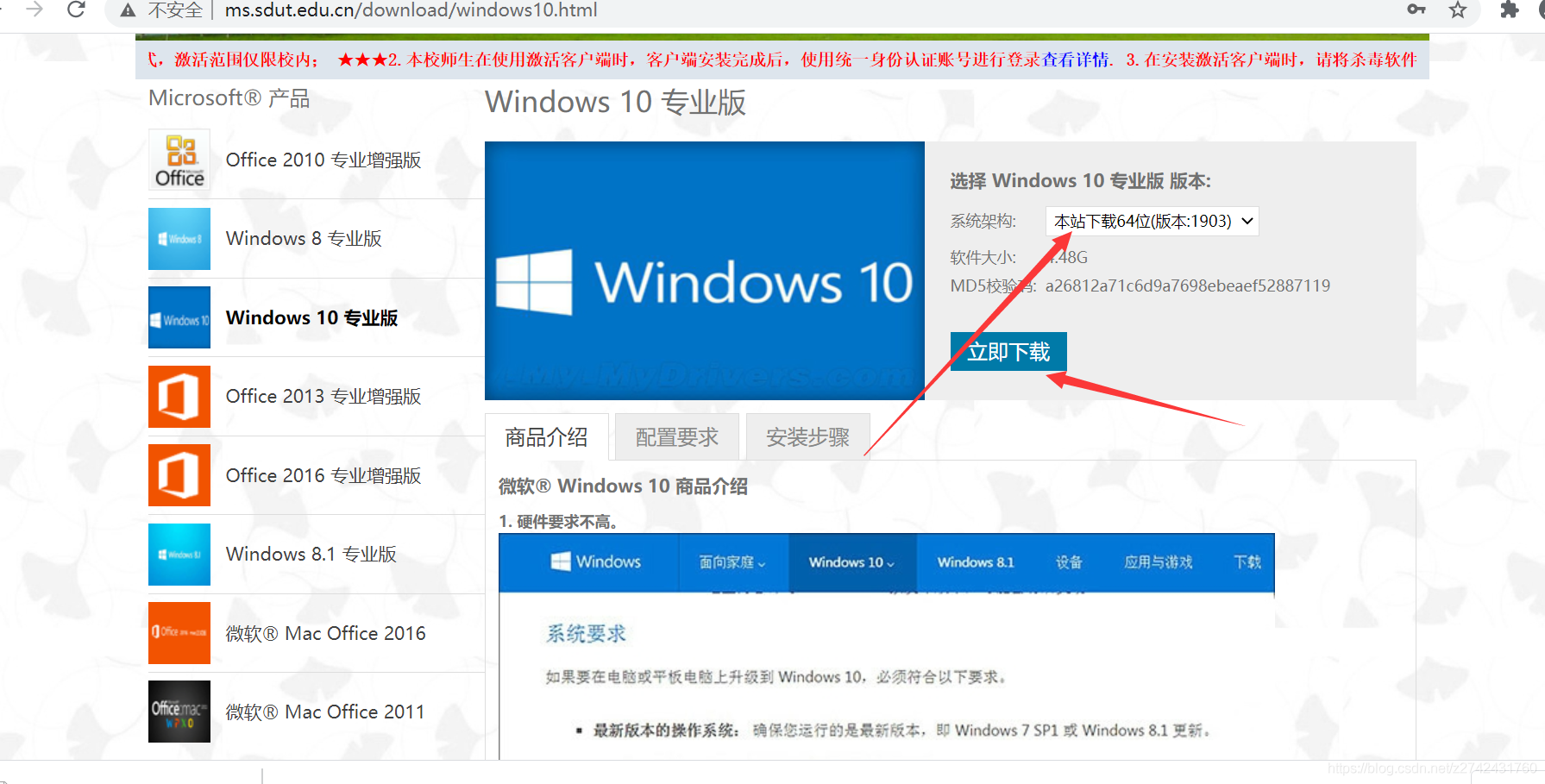
Task: Click the Windows 8.1 product icon
Action: click(179, 555)
